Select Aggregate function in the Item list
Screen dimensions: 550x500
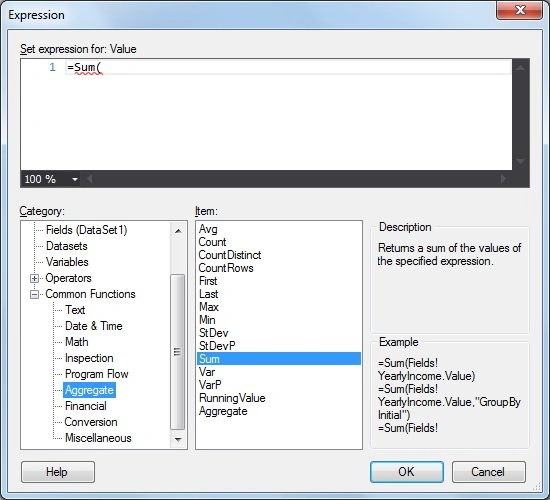pyautogui.click(x=223, y=411)
